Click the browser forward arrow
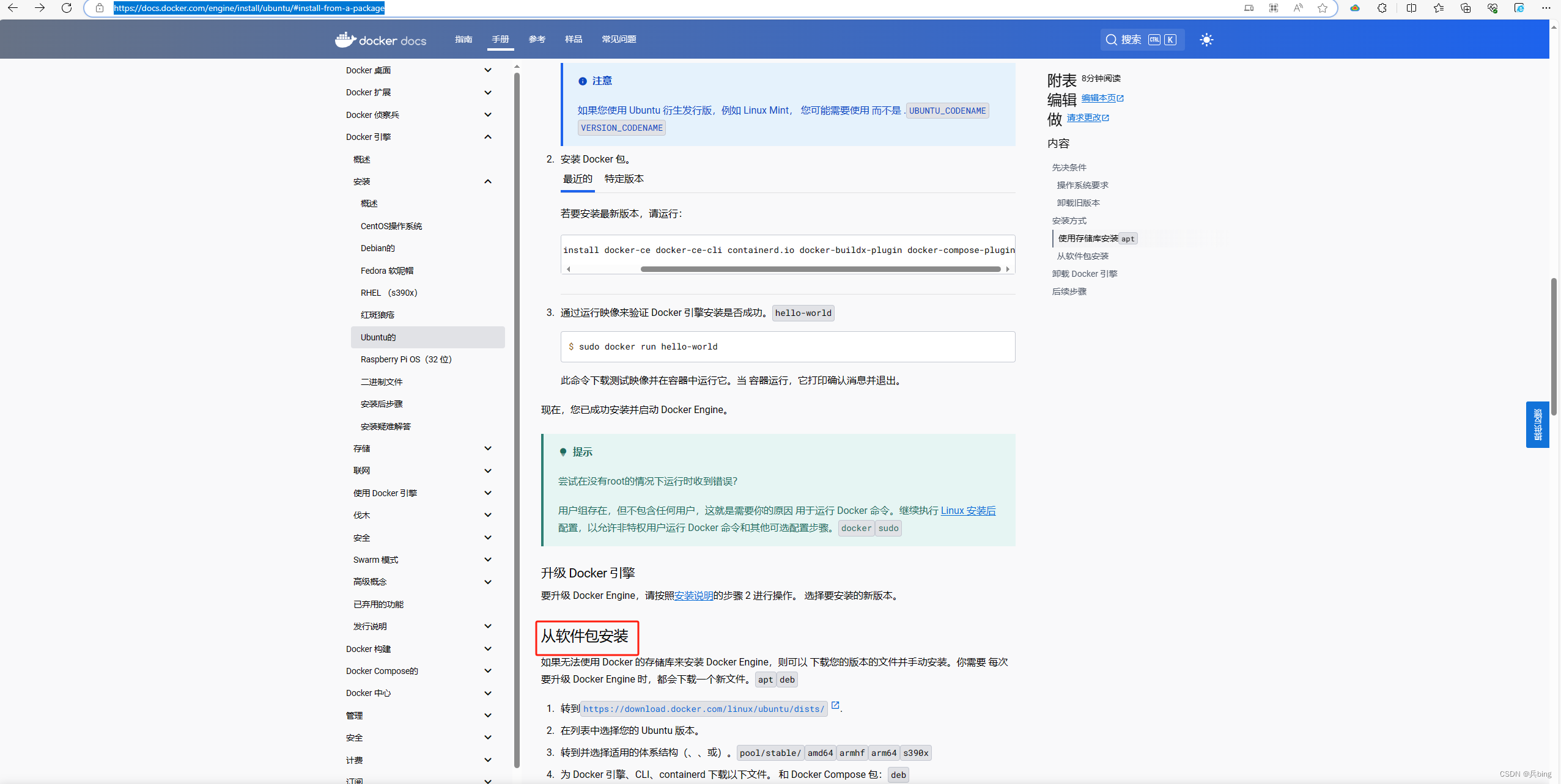The height and width of the screenshot is (784, 1561). click(x=40, y=8)
